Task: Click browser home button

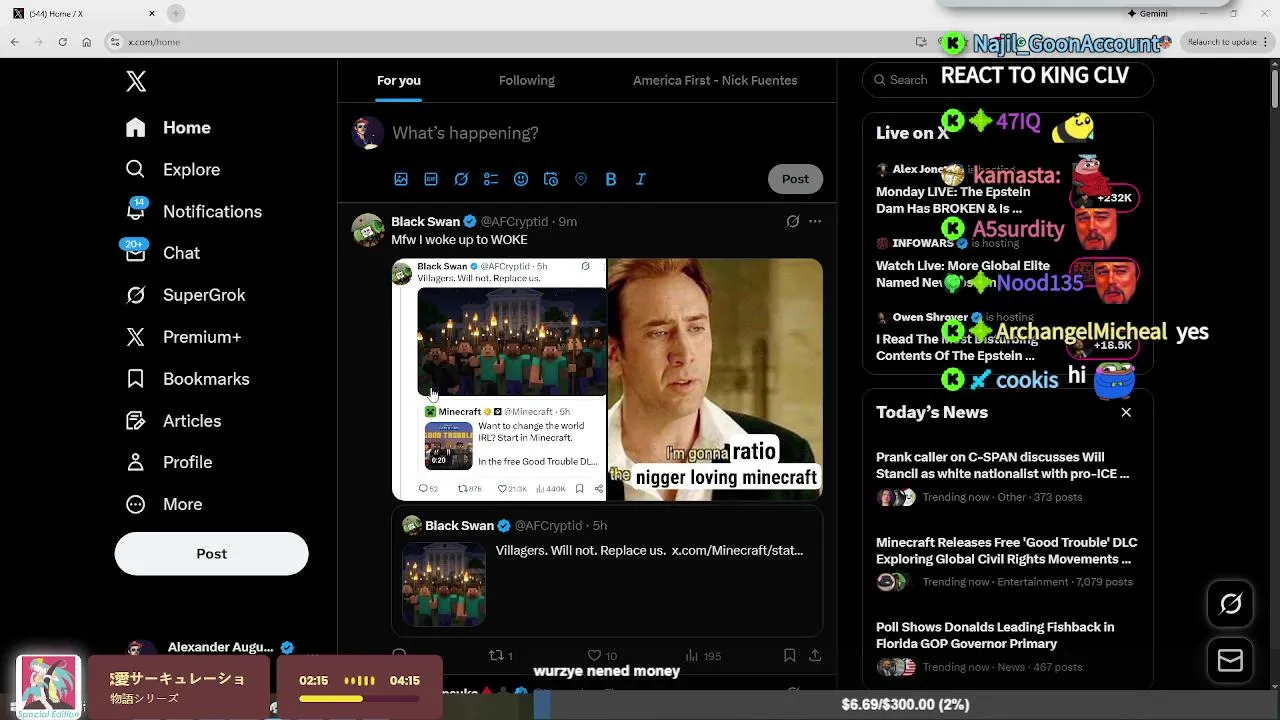Action: pos(87,42)
